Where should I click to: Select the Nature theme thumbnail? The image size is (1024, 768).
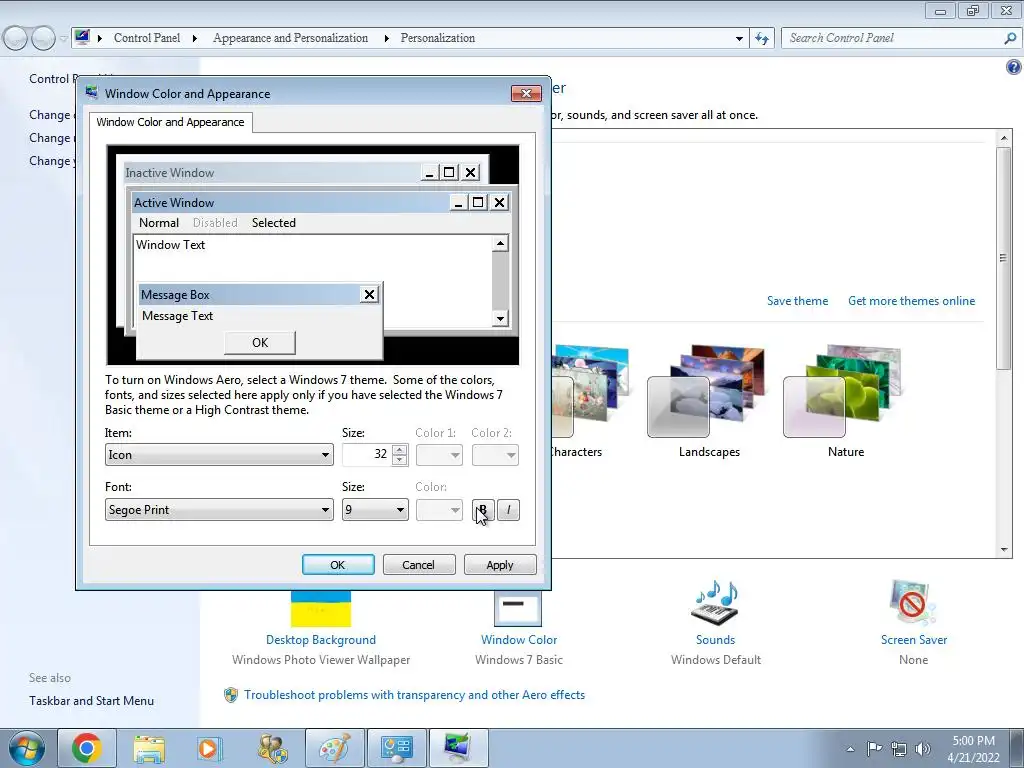[844, 392]
